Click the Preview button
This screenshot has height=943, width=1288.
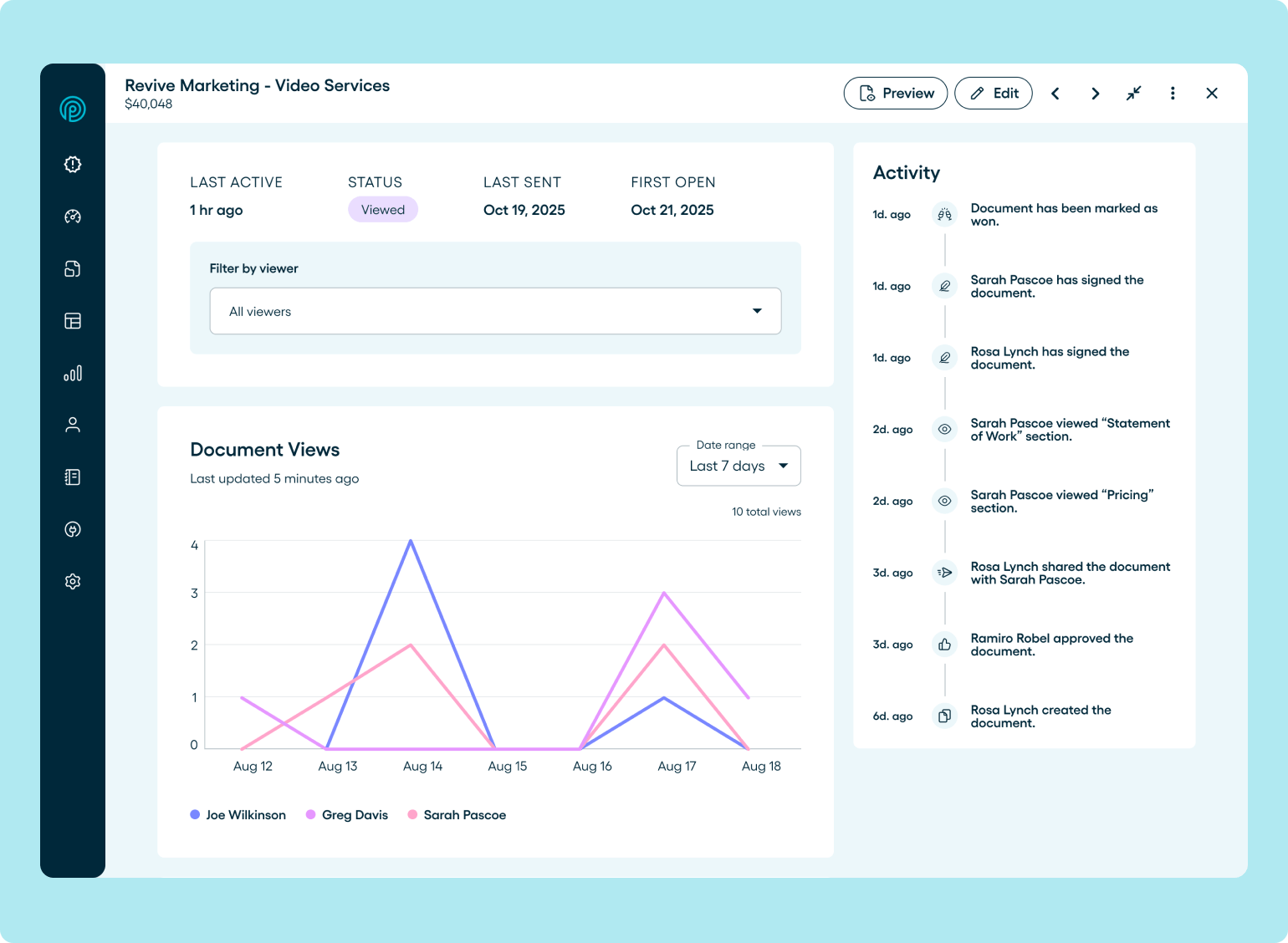point(895,93)
